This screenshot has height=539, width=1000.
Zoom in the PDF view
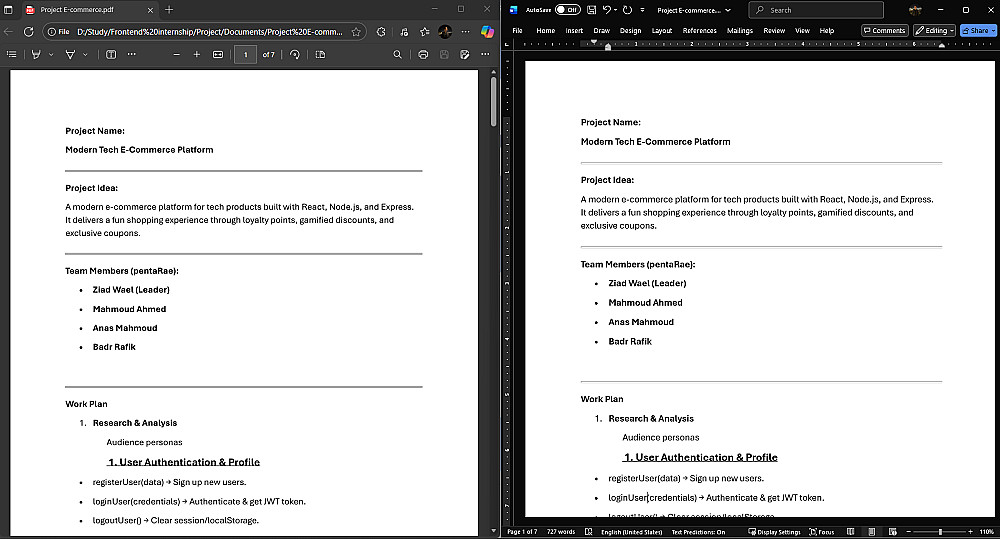196,55
